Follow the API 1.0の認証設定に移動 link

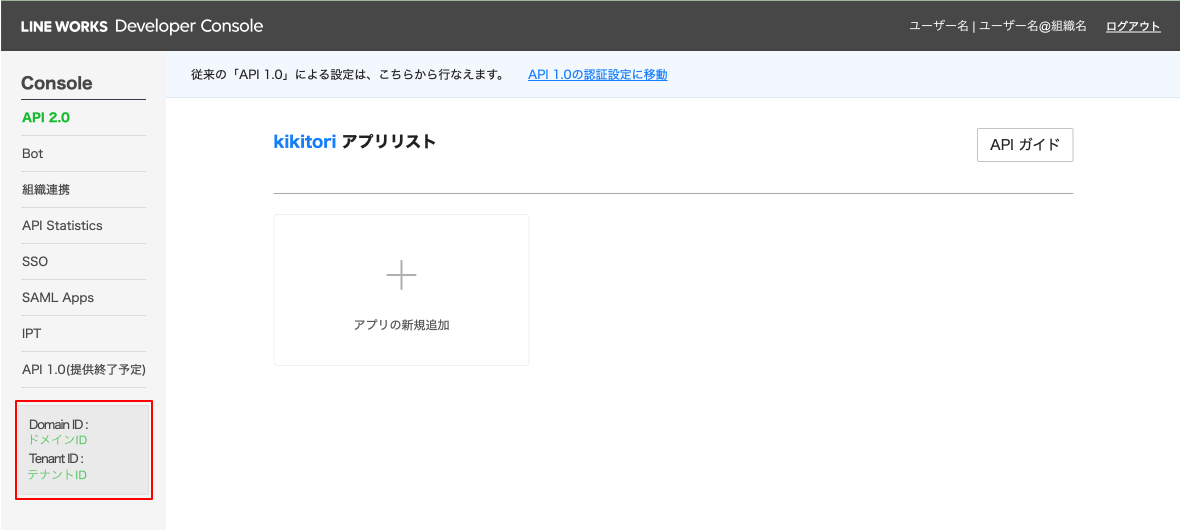598,75
